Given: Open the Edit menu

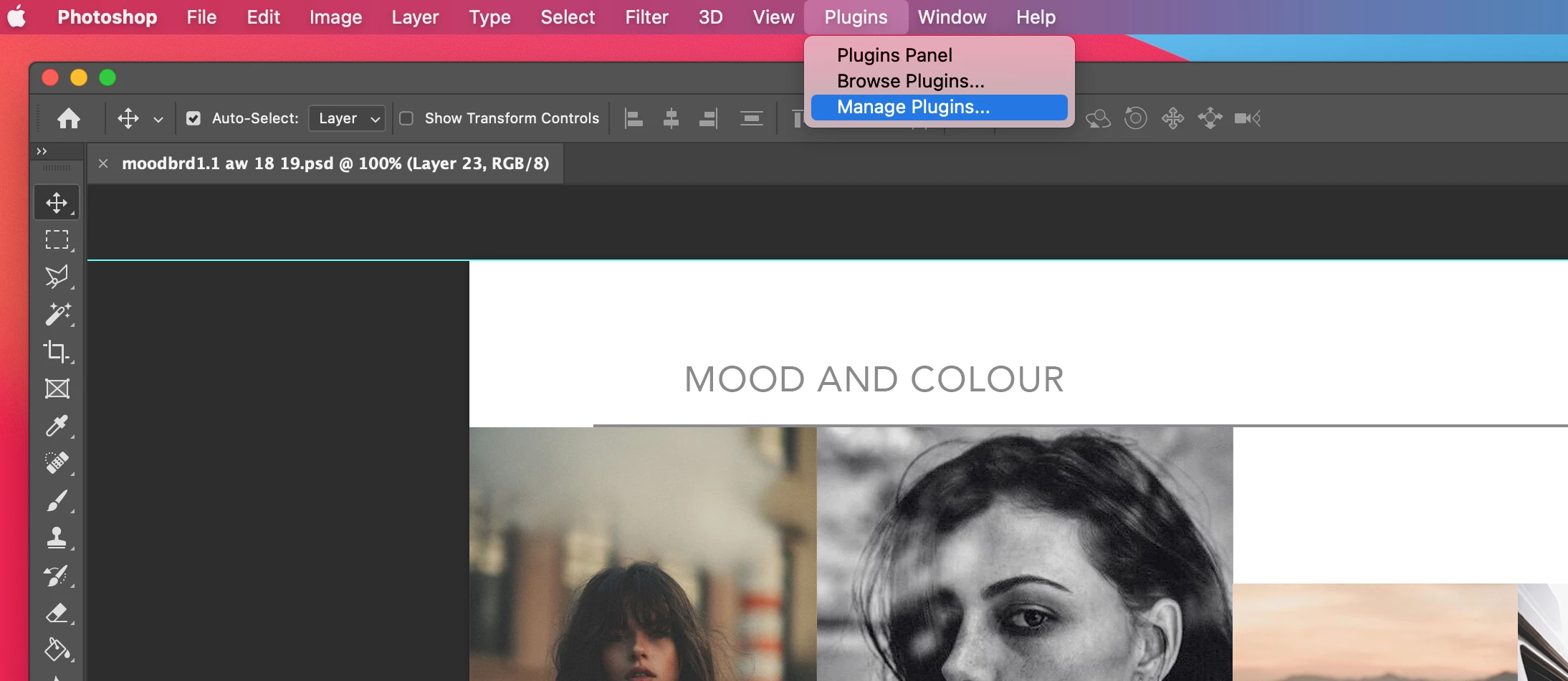Looking at the screenshot, I should (263, 17).
